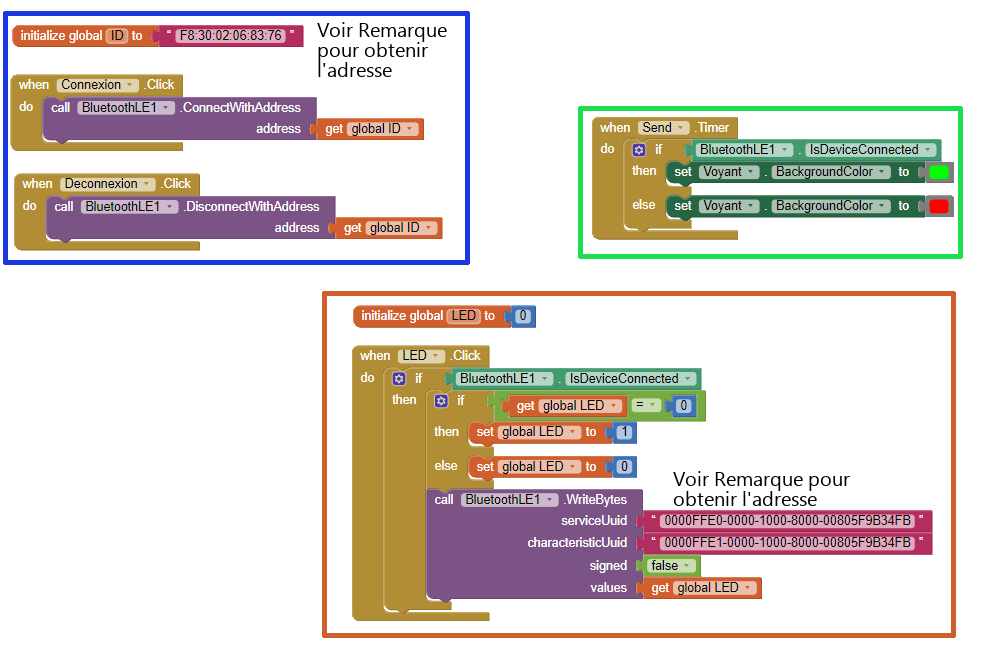
Task: Edit the characteristicUuid 0000FFE1 text value
Action: click(x=786, y=543)
